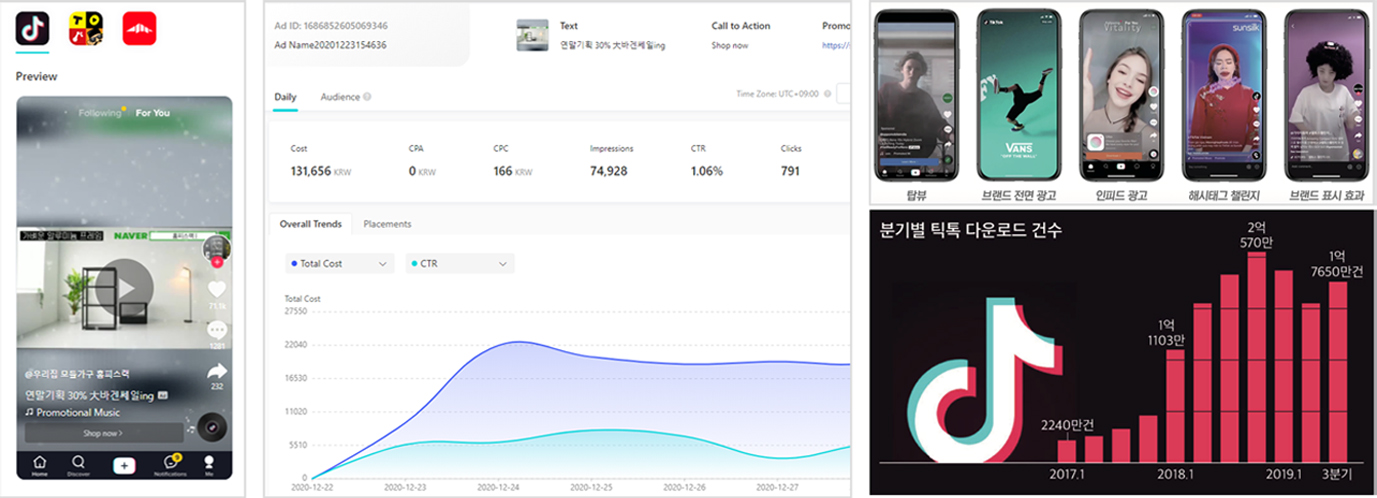Screen dimensions: 1377x498
Task: Click the 2240만건 bar label
Action: (1067, 424)
